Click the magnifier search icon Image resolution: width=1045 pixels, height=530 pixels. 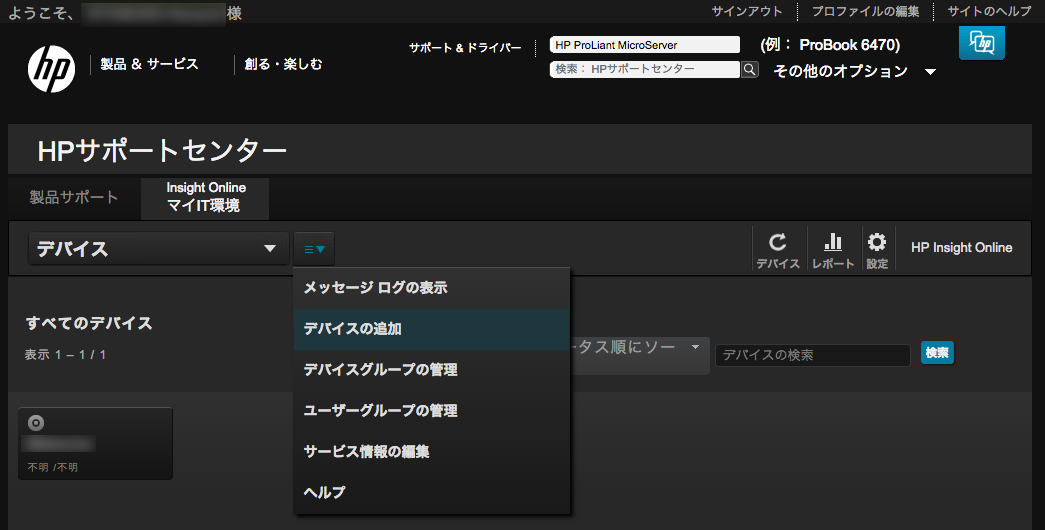click(749, 70)
